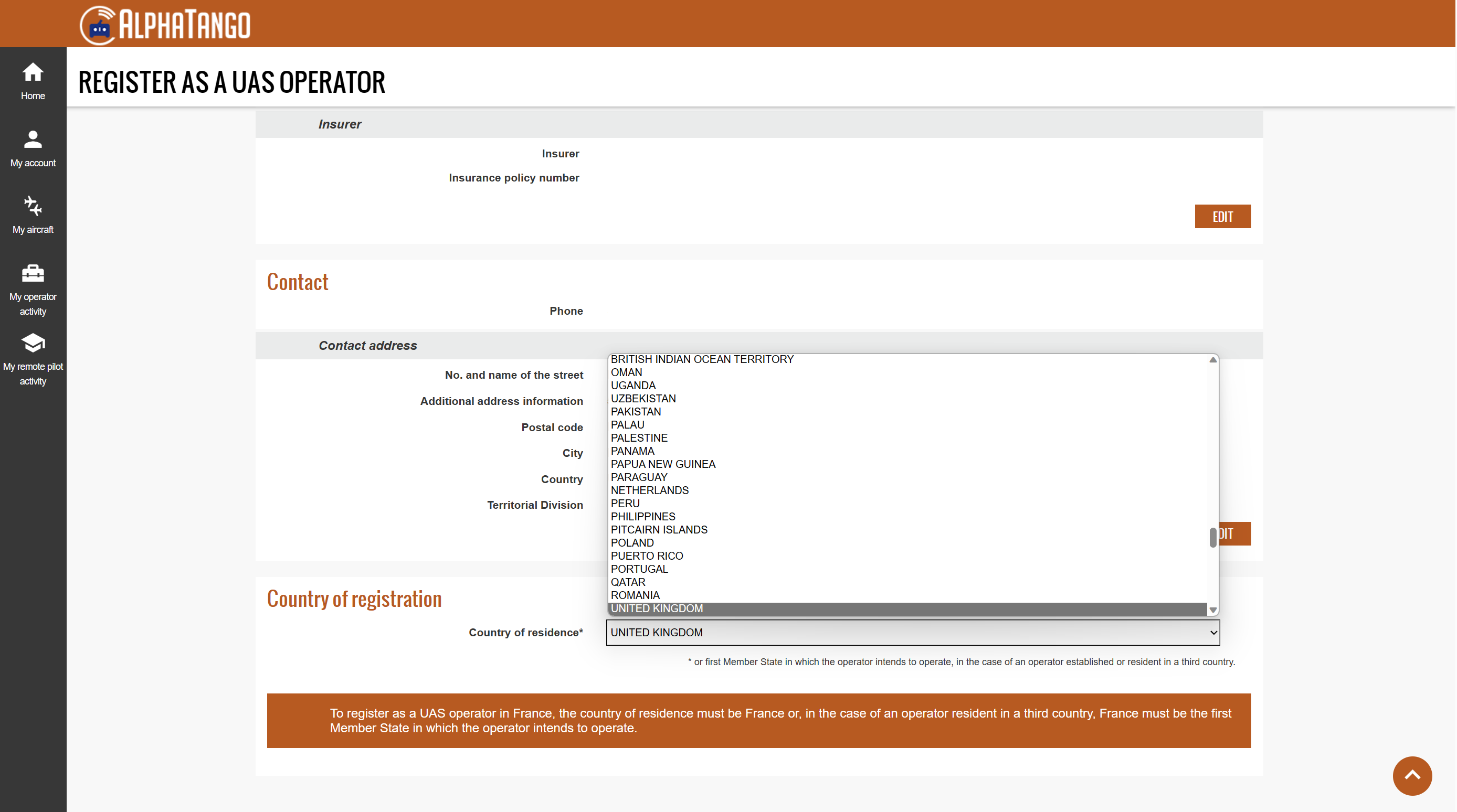
Task: Go to Home in the sidebar
Action: [x=33, y=81]
